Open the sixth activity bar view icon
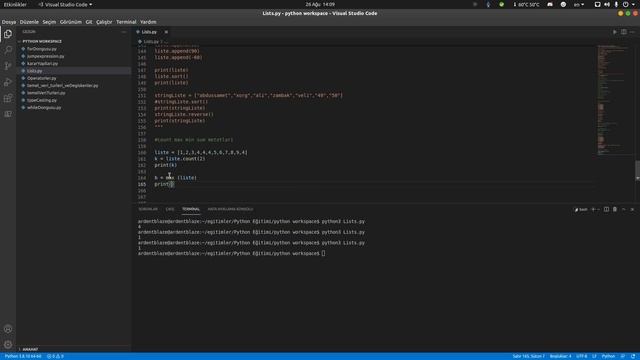This screenshot has height=360, width=640. 8,114
